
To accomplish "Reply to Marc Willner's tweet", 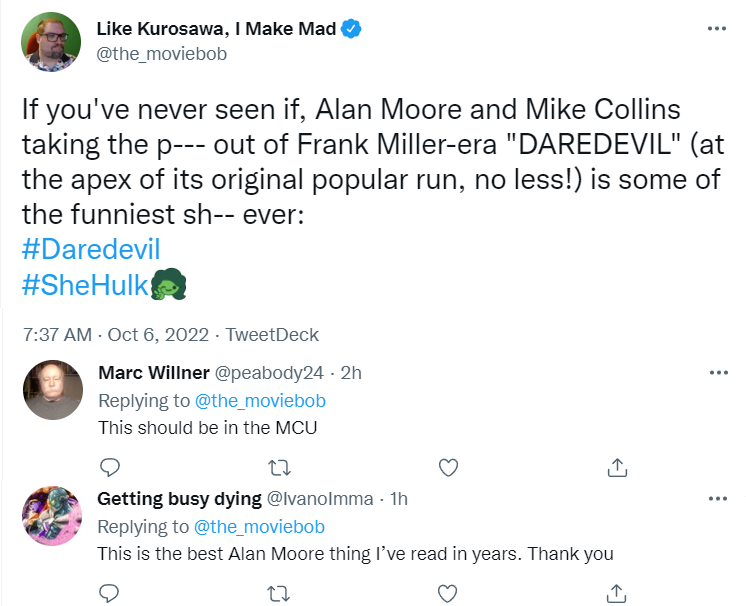I will 110,468.
